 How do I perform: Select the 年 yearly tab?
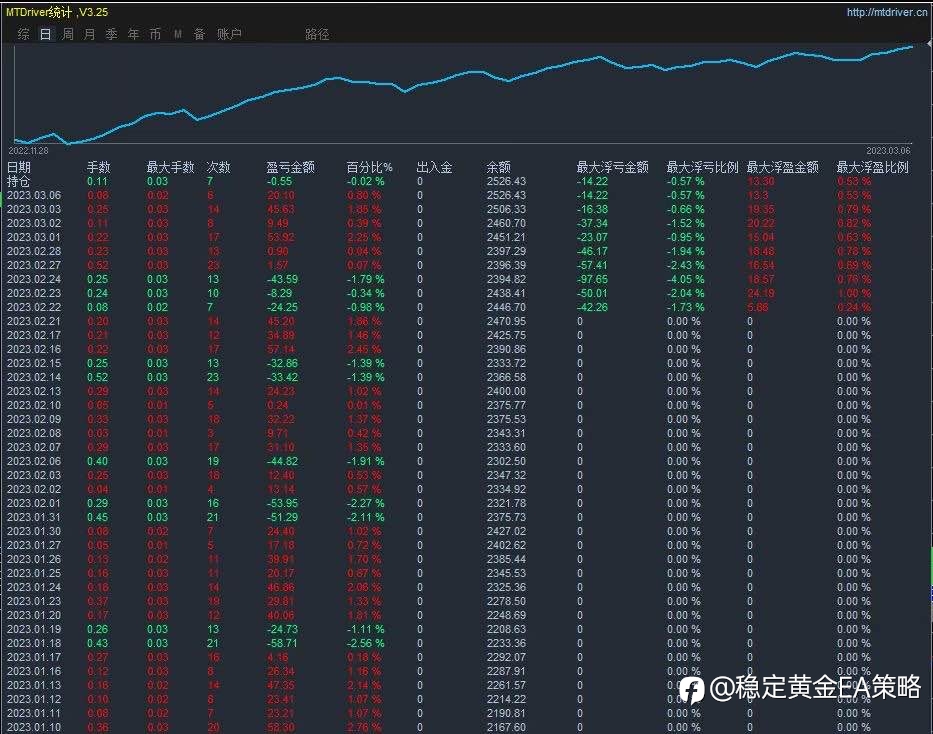tap(133, 34)
